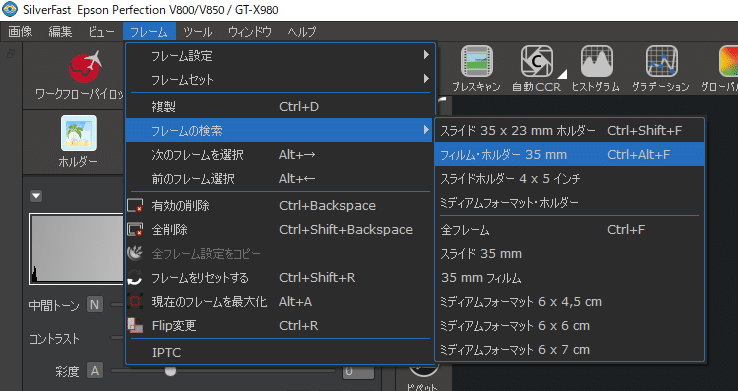738x391 pixels.
Task: Select フレームの検索 menu entry
Action: tap(280, 130)
